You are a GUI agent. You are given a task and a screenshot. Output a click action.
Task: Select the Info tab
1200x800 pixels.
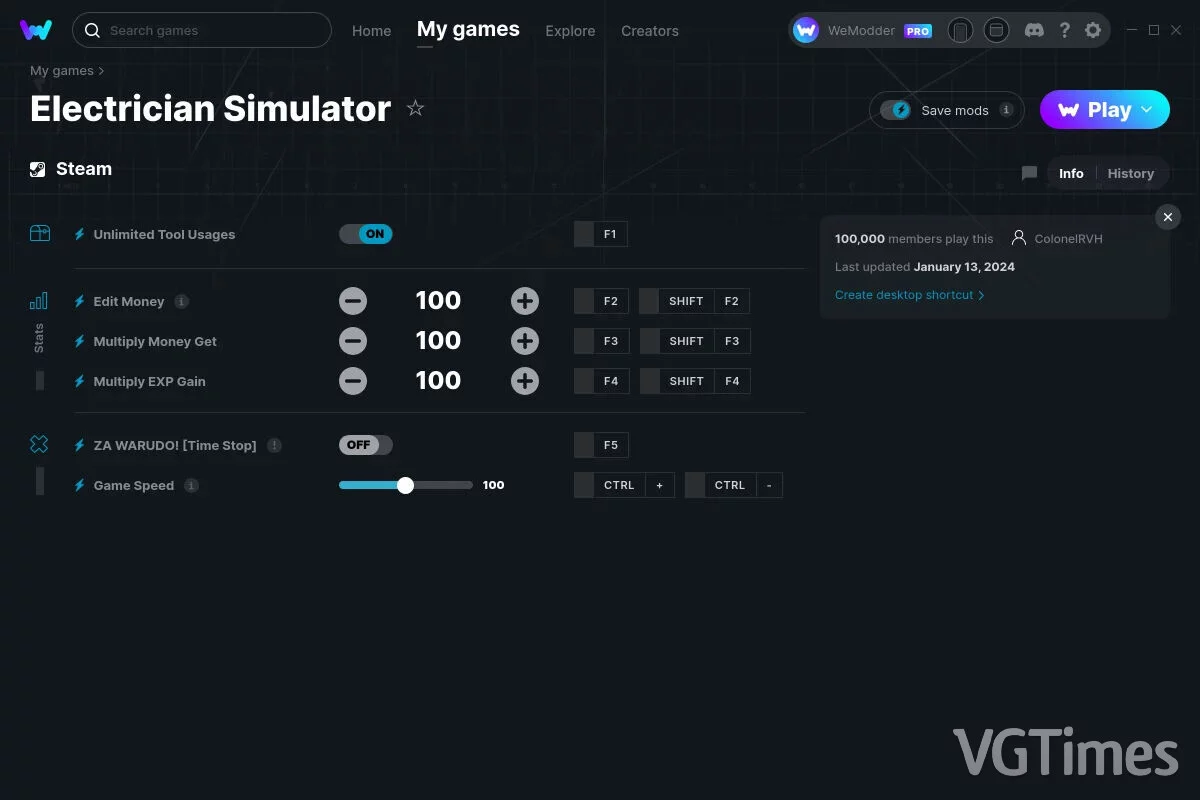coord(1071,173)
